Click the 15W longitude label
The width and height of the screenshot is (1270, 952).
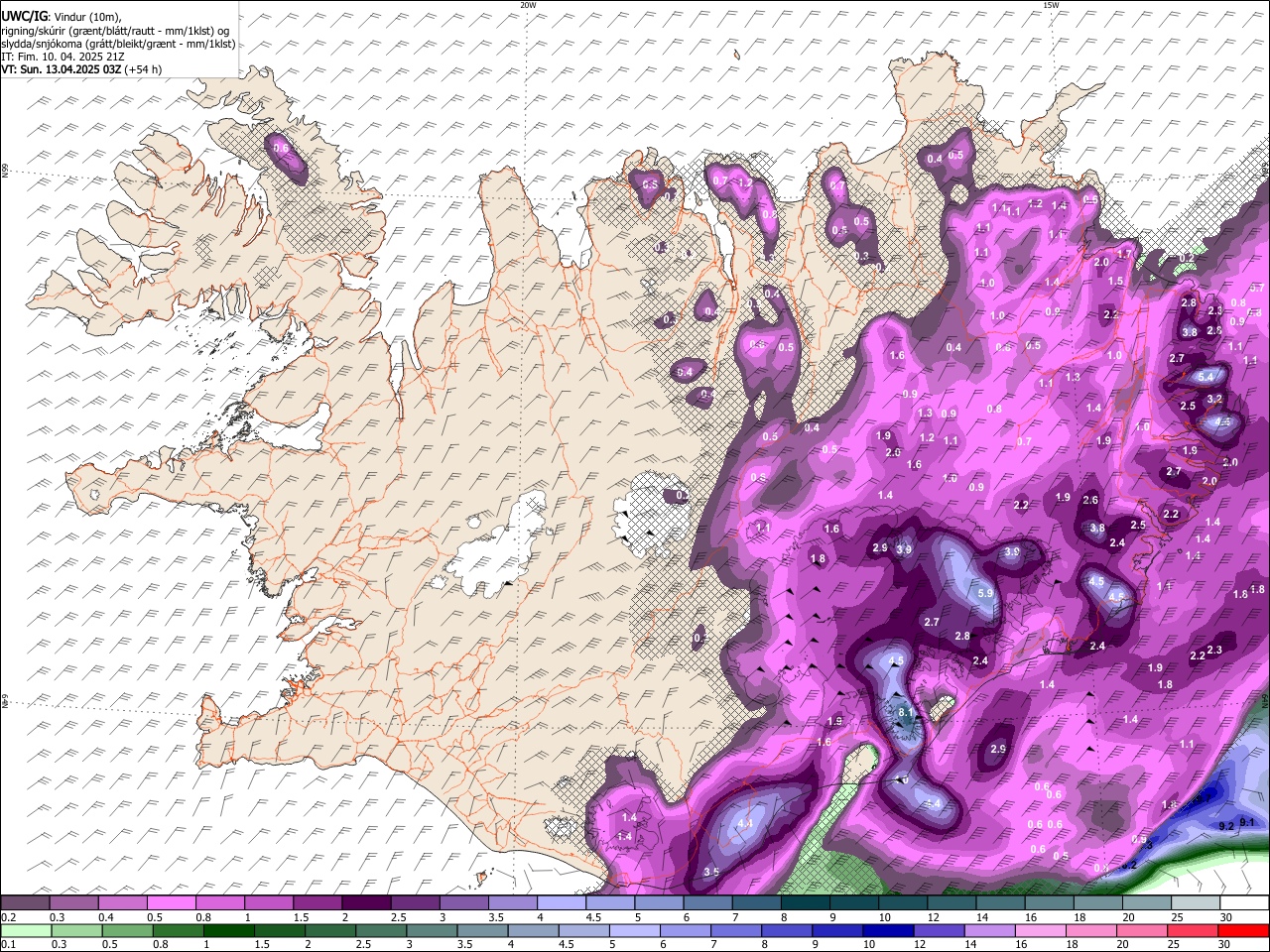(x=1051, y=5)
